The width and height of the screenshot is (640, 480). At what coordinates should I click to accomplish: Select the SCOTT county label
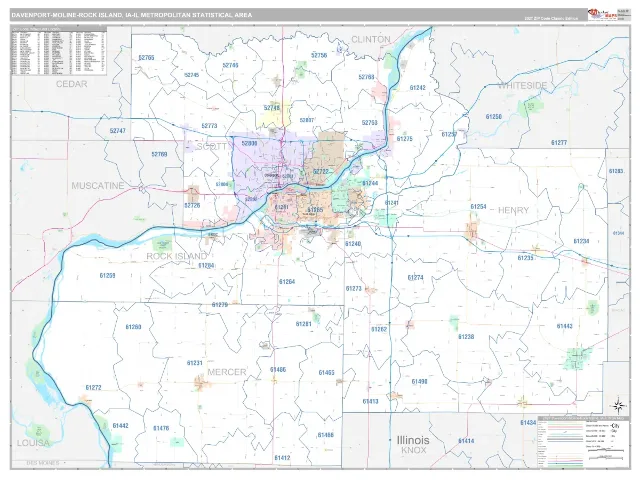(212, 147)
